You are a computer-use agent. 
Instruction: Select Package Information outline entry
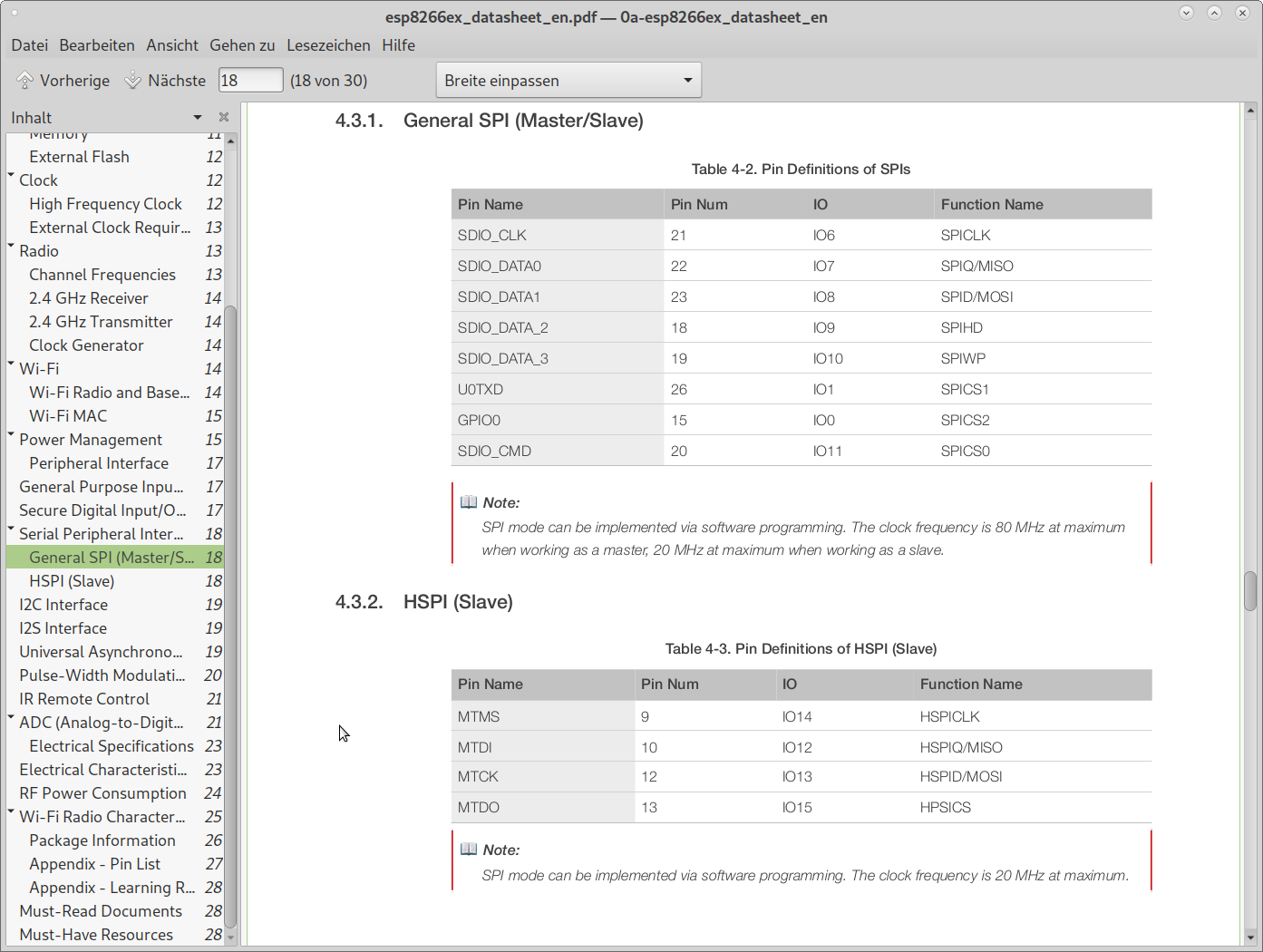(114, 840)
